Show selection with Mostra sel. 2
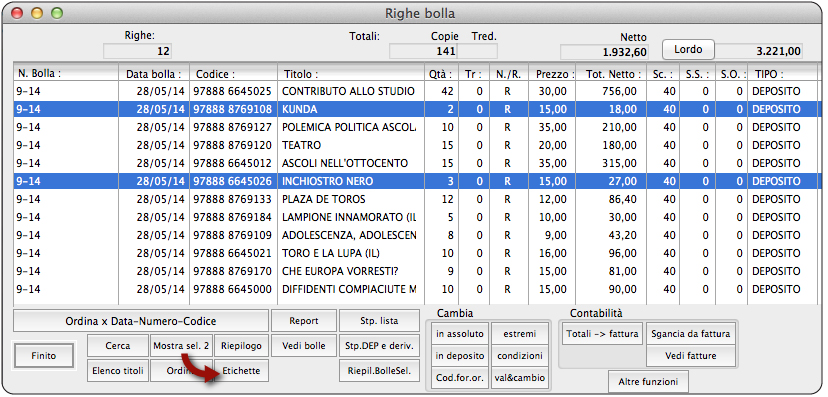This screenshot has width=828, height=397. pos(182,346)
